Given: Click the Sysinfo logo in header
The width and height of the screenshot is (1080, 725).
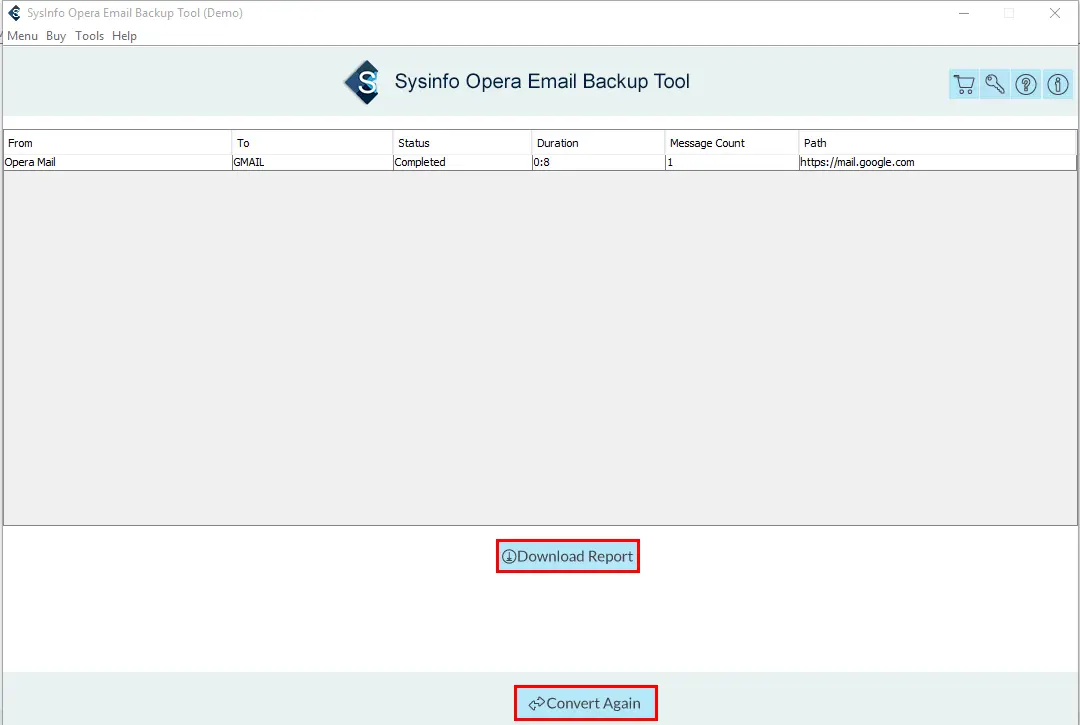Looking at the screenshot, I should 363,82.
